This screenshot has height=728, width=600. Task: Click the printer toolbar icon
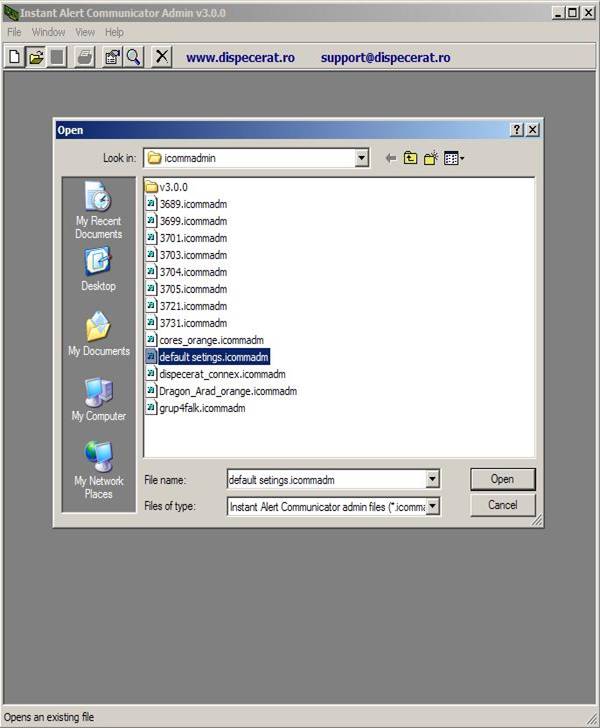[85, 57]
